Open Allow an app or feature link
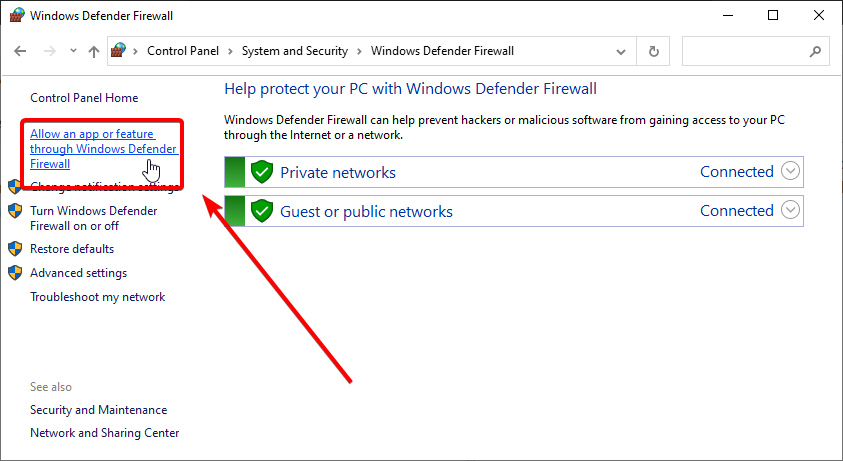 (x=103, y=149)
